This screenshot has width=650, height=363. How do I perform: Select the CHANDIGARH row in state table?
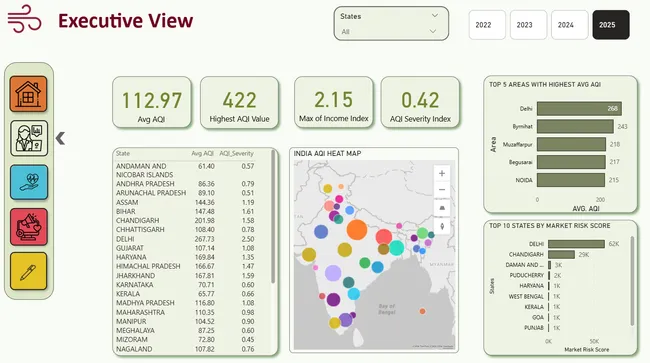(x=185, y=220)
